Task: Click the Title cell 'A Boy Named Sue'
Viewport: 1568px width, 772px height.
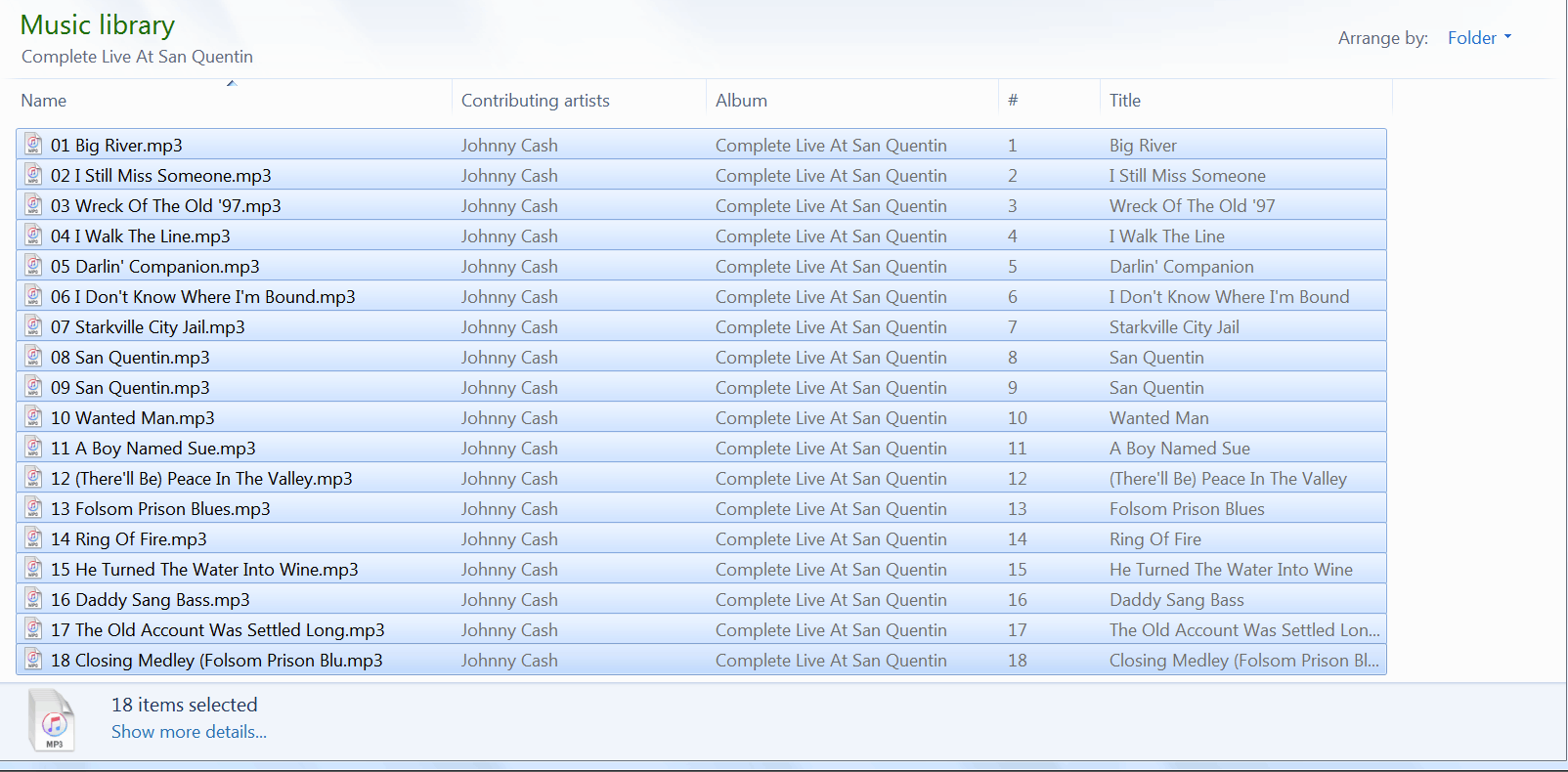Action: (x=1179, y=449)
